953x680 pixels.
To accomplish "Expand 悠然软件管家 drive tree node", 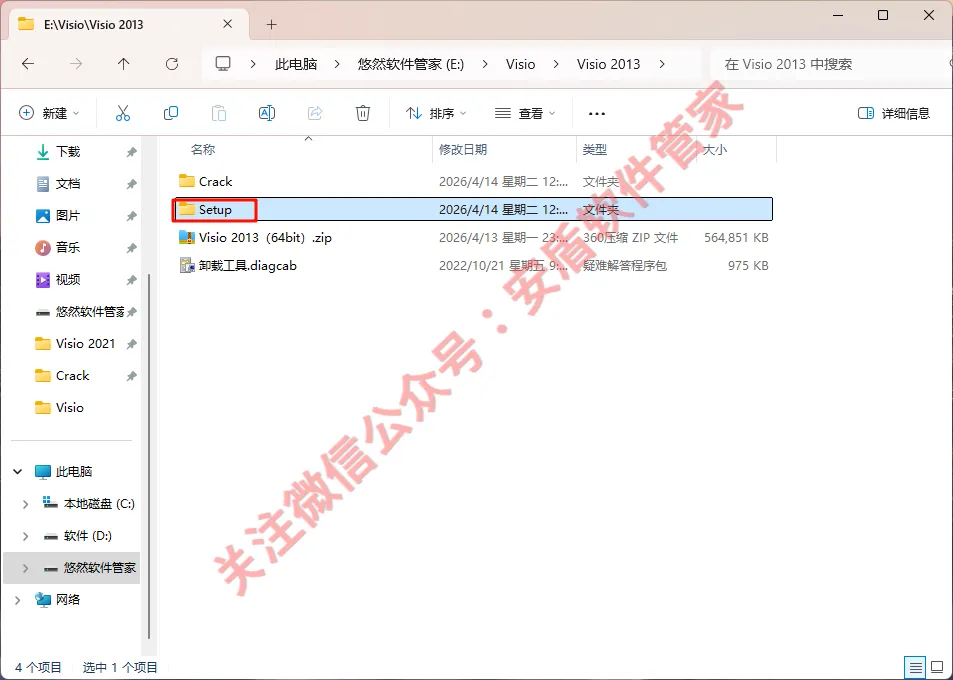I will click(25, 568).
